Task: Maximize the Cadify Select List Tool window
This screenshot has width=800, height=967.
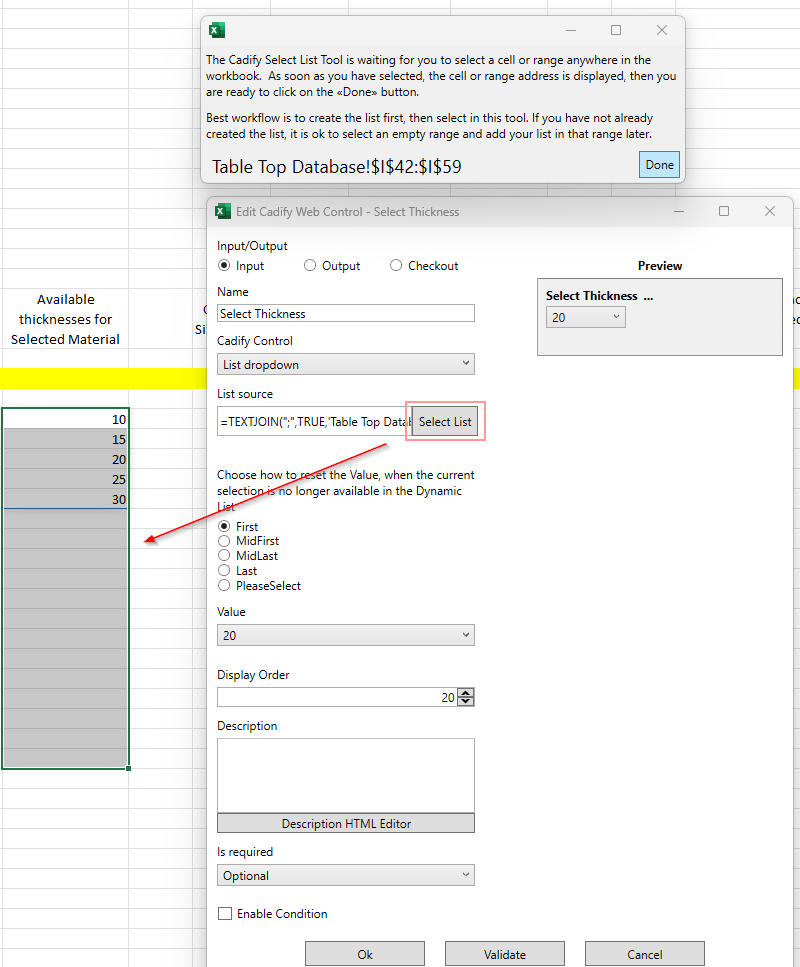Action: [616, 30]
